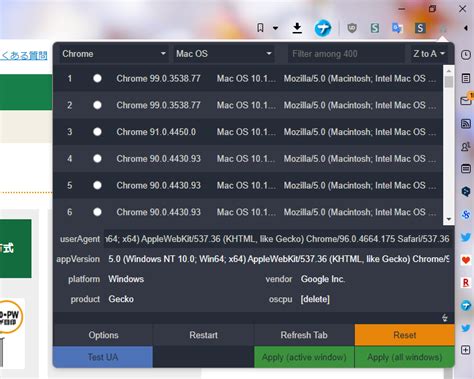
Task: Click the dark blue S extension icon
Action: (420, 28)
